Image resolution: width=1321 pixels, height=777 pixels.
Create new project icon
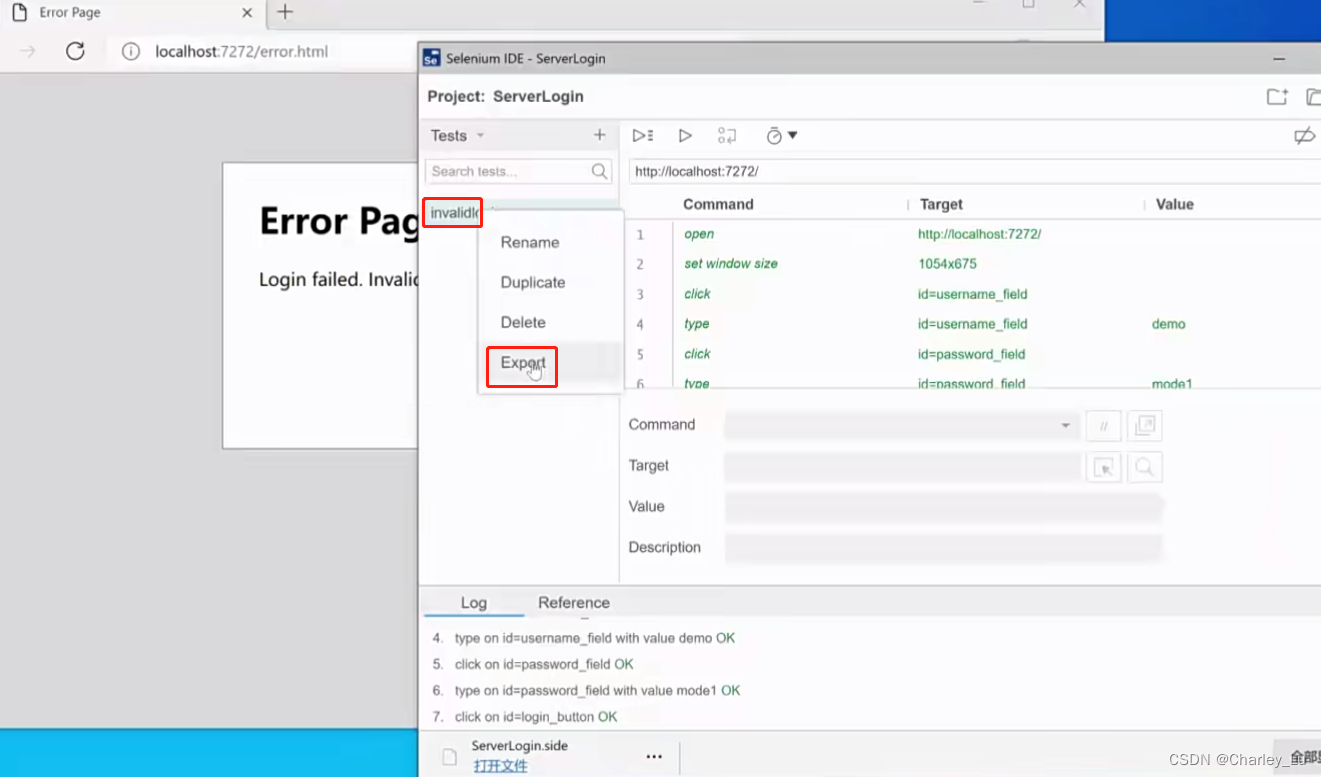pos(1277,96)
